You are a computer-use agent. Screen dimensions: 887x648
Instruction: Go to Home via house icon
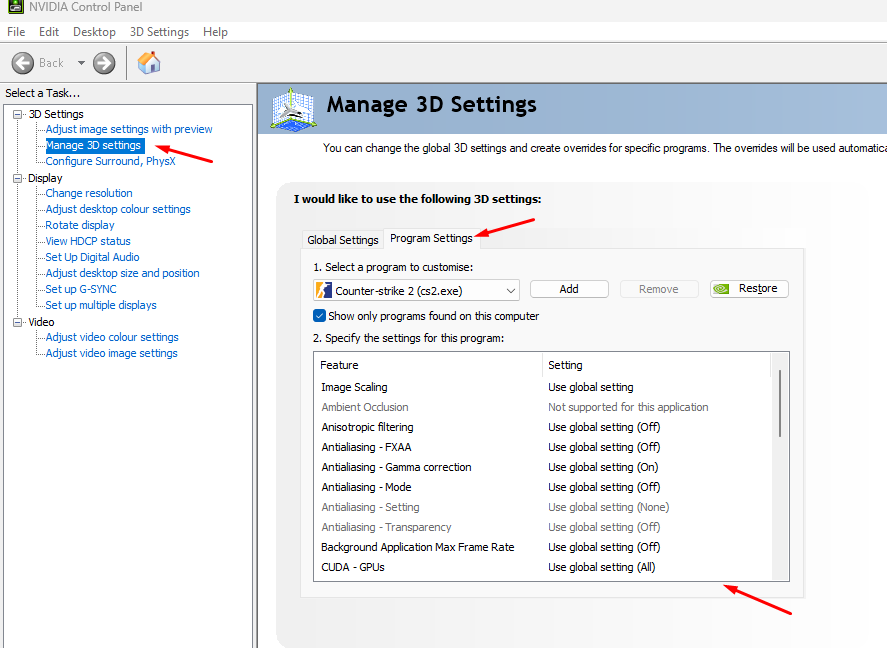pos(149,63)
